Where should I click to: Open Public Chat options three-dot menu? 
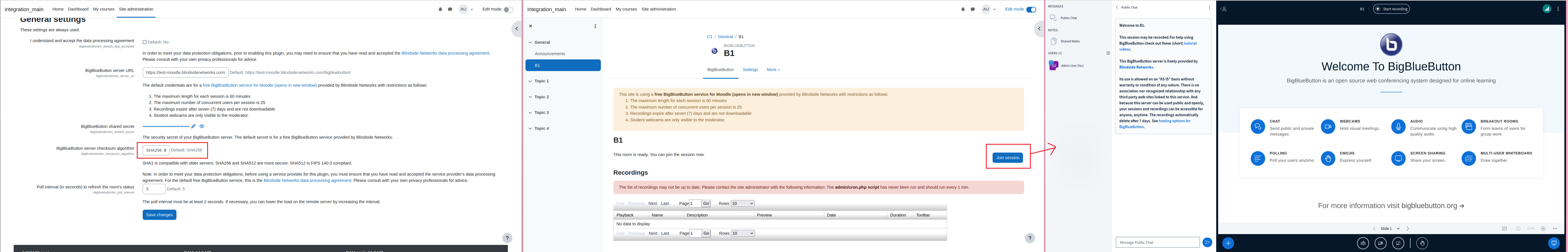(x=1210, y=7)
